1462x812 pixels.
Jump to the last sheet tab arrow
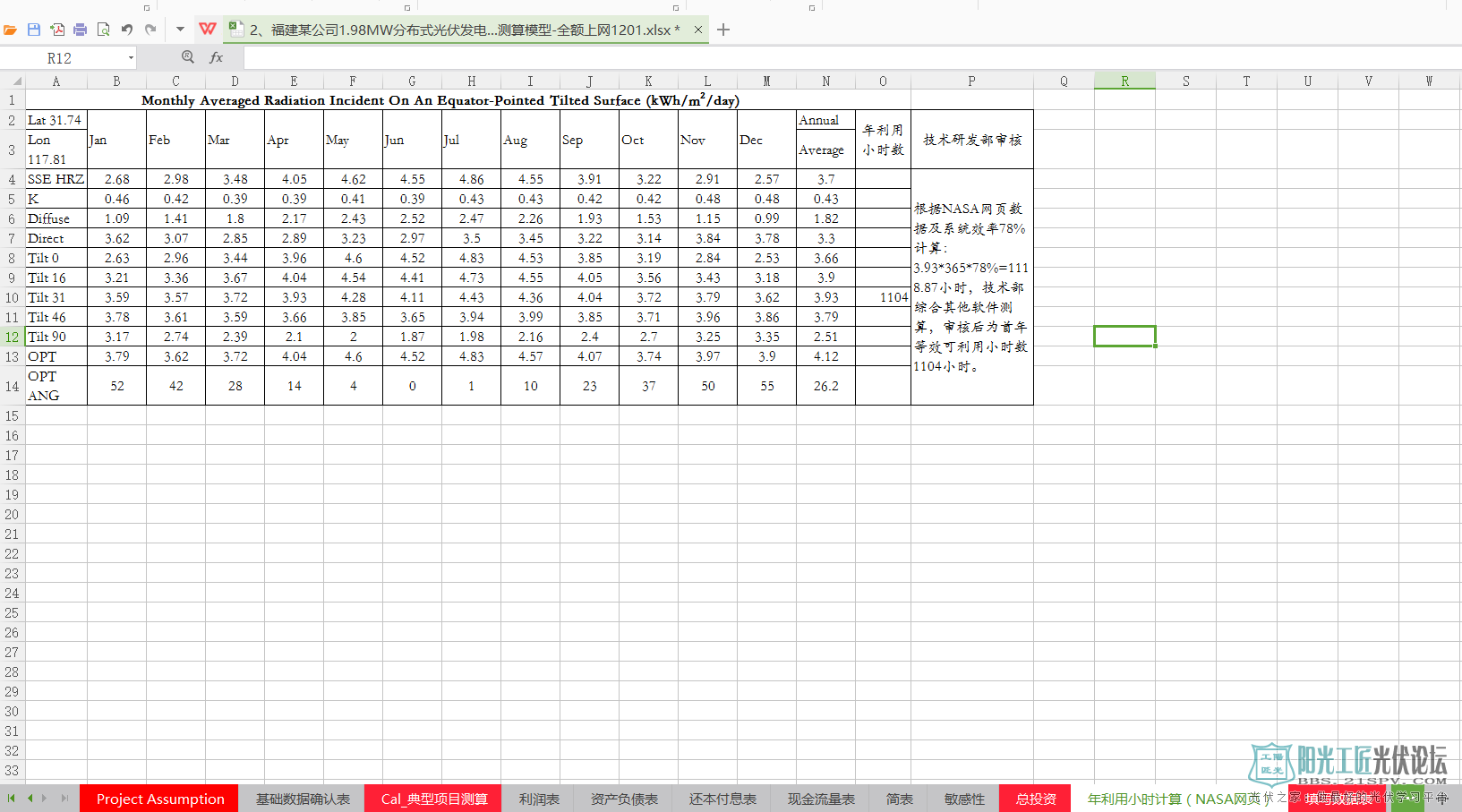[64, 798]
